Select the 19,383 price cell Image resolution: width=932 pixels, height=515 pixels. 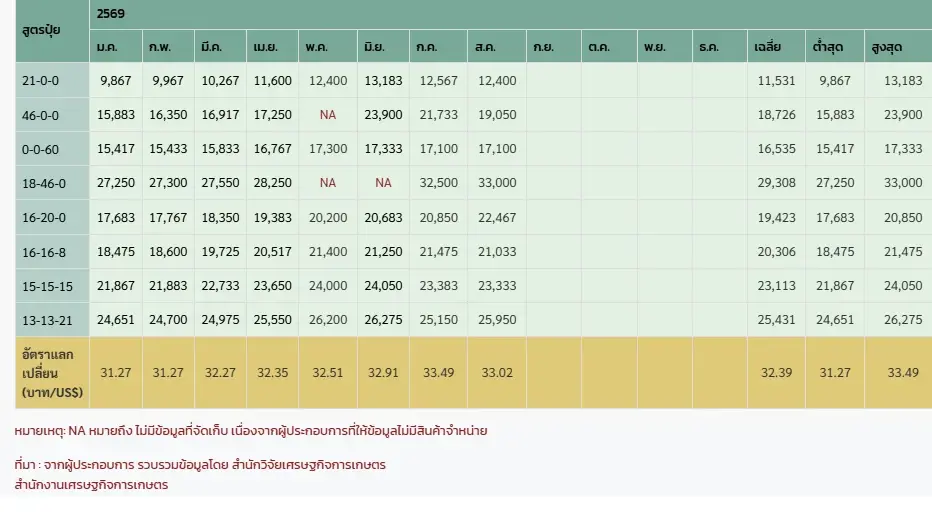pyautogui.click(x=273, y=218)
